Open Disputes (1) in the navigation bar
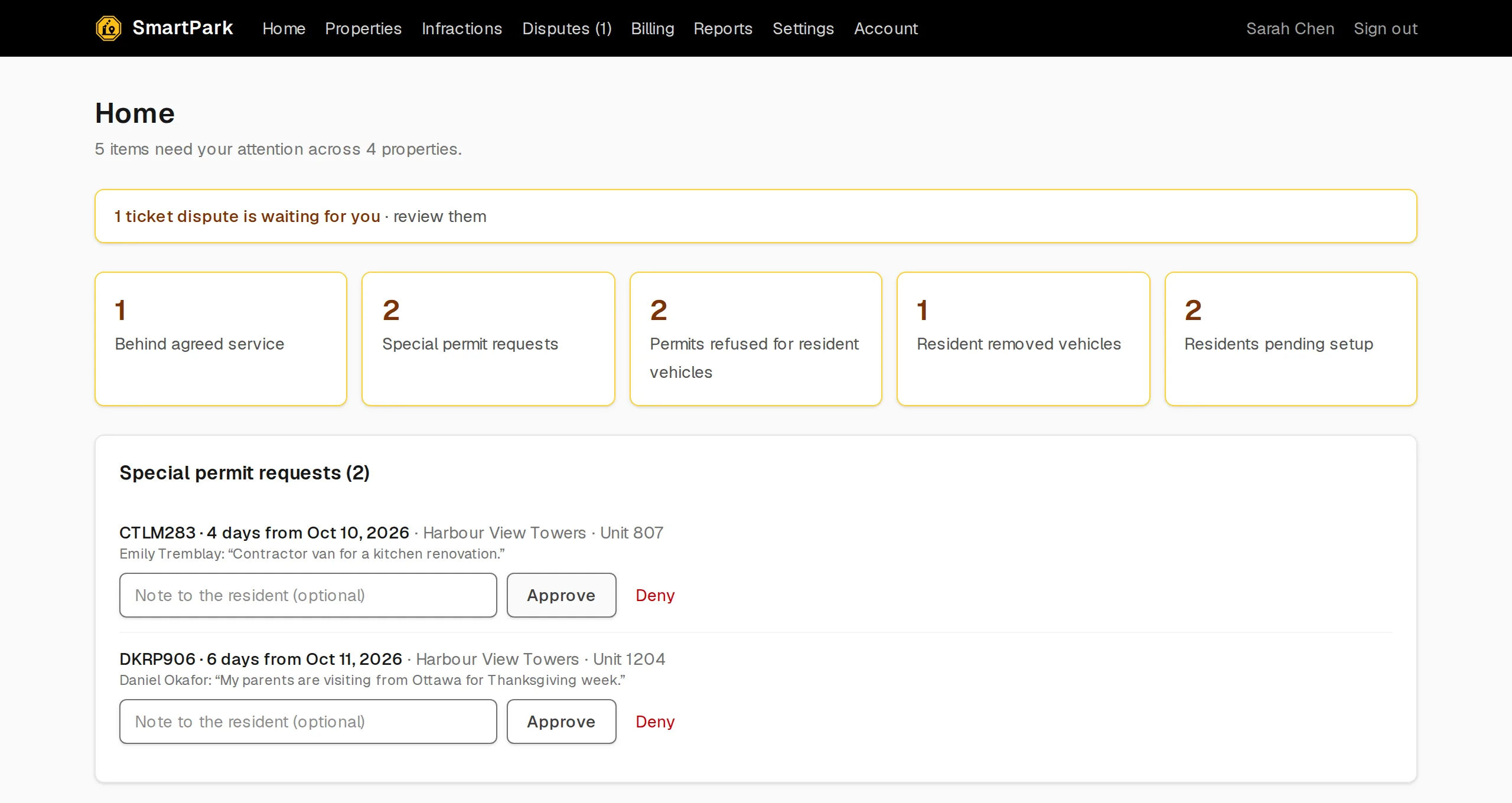1512x803 pixels. click(x=567, y=28)
